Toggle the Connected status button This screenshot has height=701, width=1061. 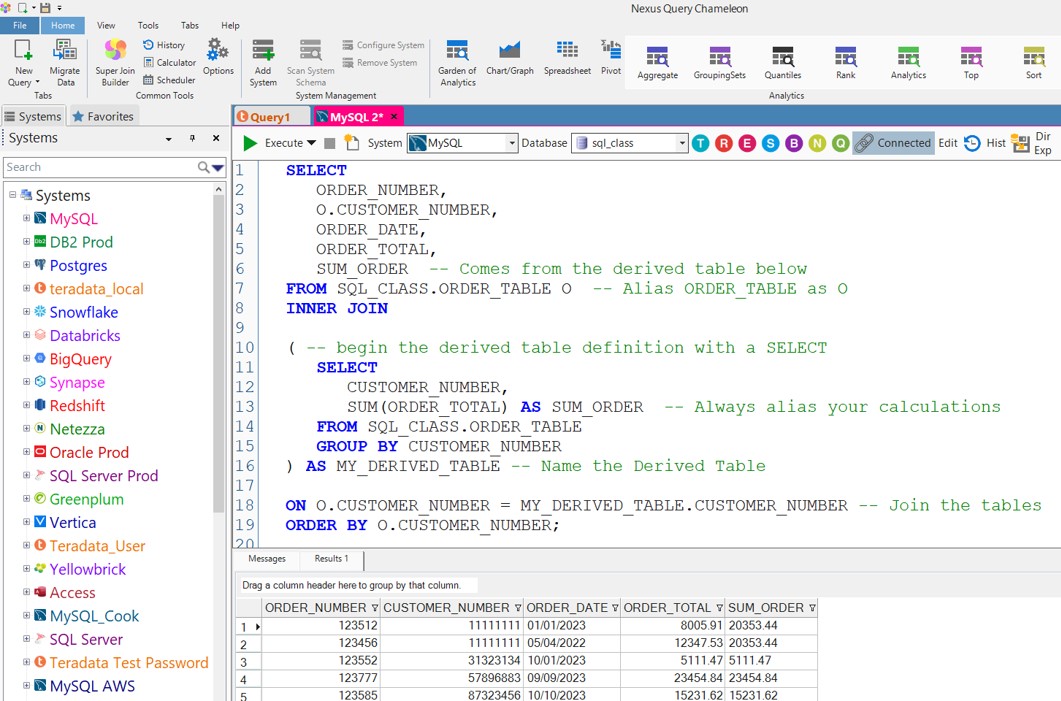pyautogui.click(x=893, y=143)
